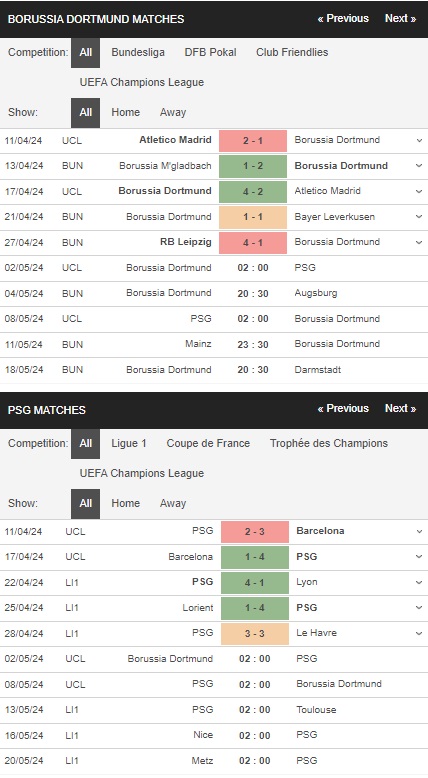
Task: Click chevron for PSG 4-1 Lyon match
Action: pos(419,582)
